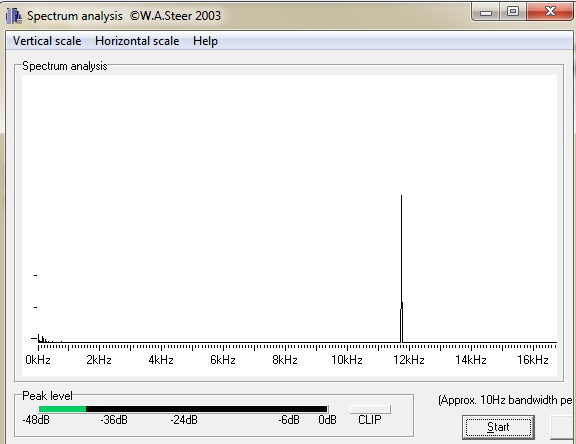The image size is (576, 444).
Task: Click the 16kHz frequency axis label
Action: [x=533, y=360]
